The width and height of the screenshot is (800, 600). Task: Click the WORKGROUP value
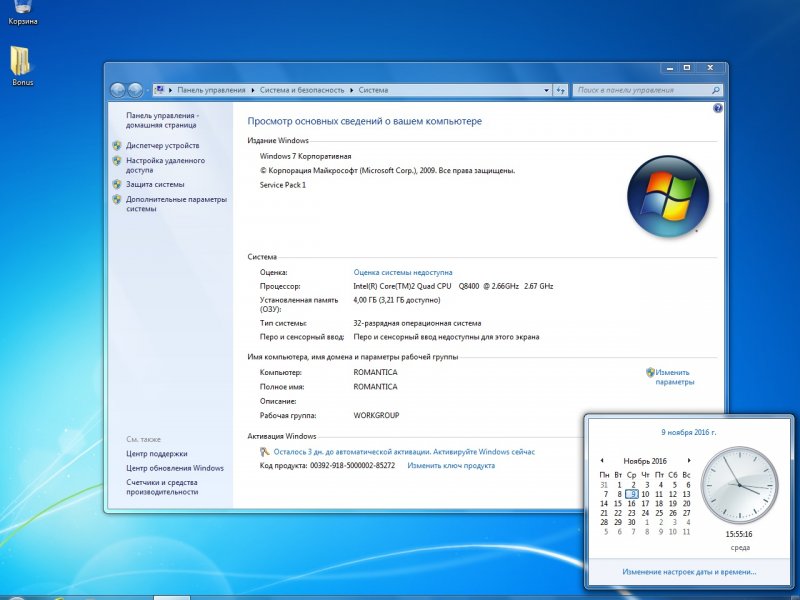(x=376, y=415)
